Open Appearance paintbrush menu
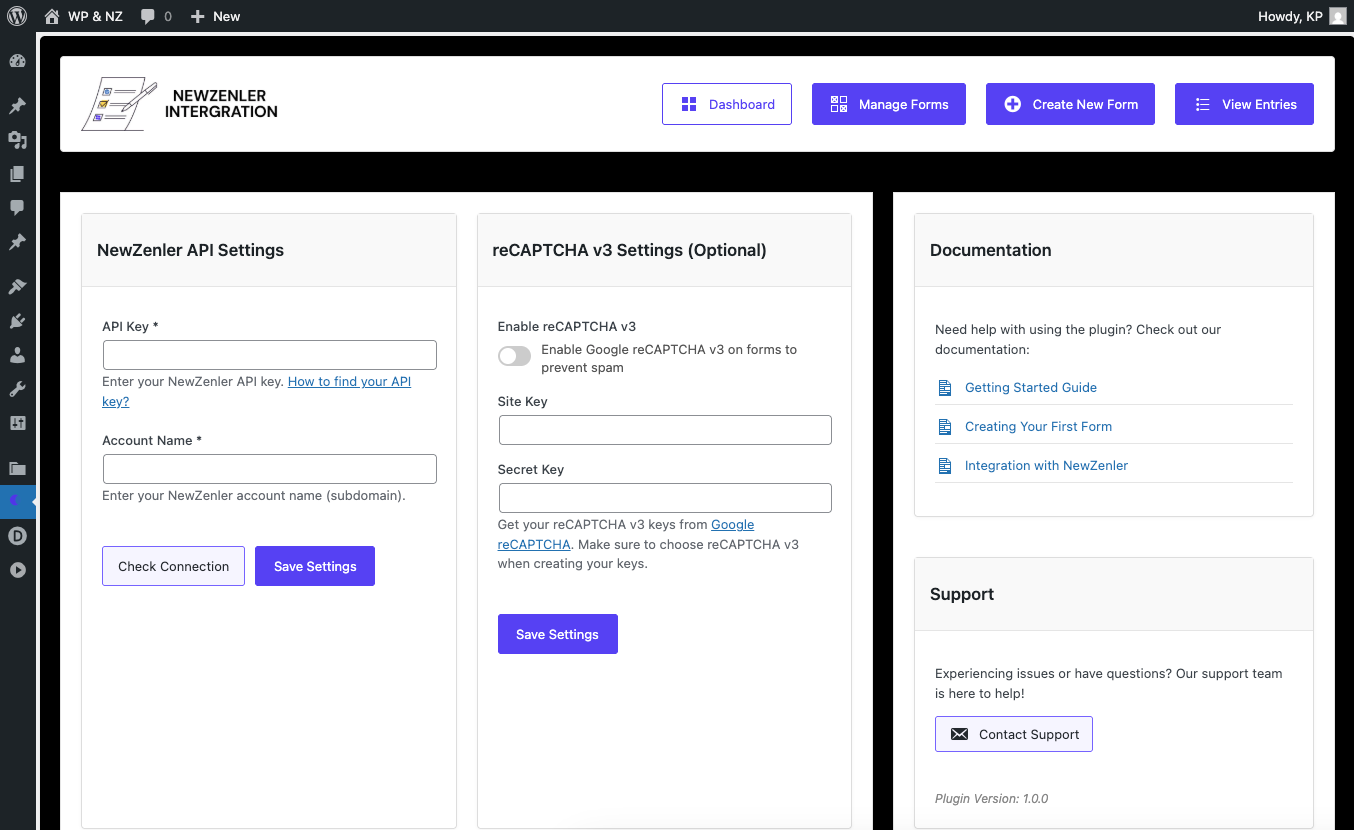 (x=17, y=287)
